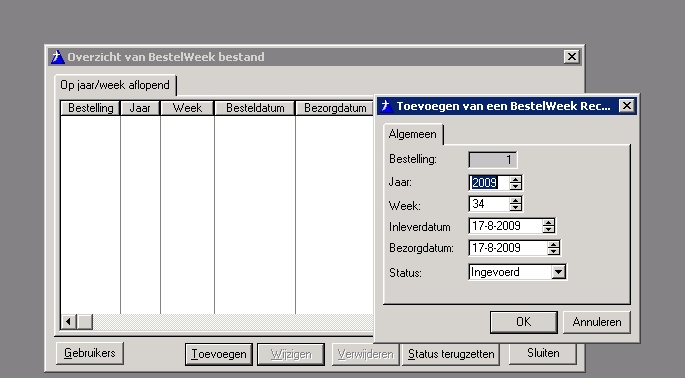Click the Wijzigen button

[x=291, y=354]
